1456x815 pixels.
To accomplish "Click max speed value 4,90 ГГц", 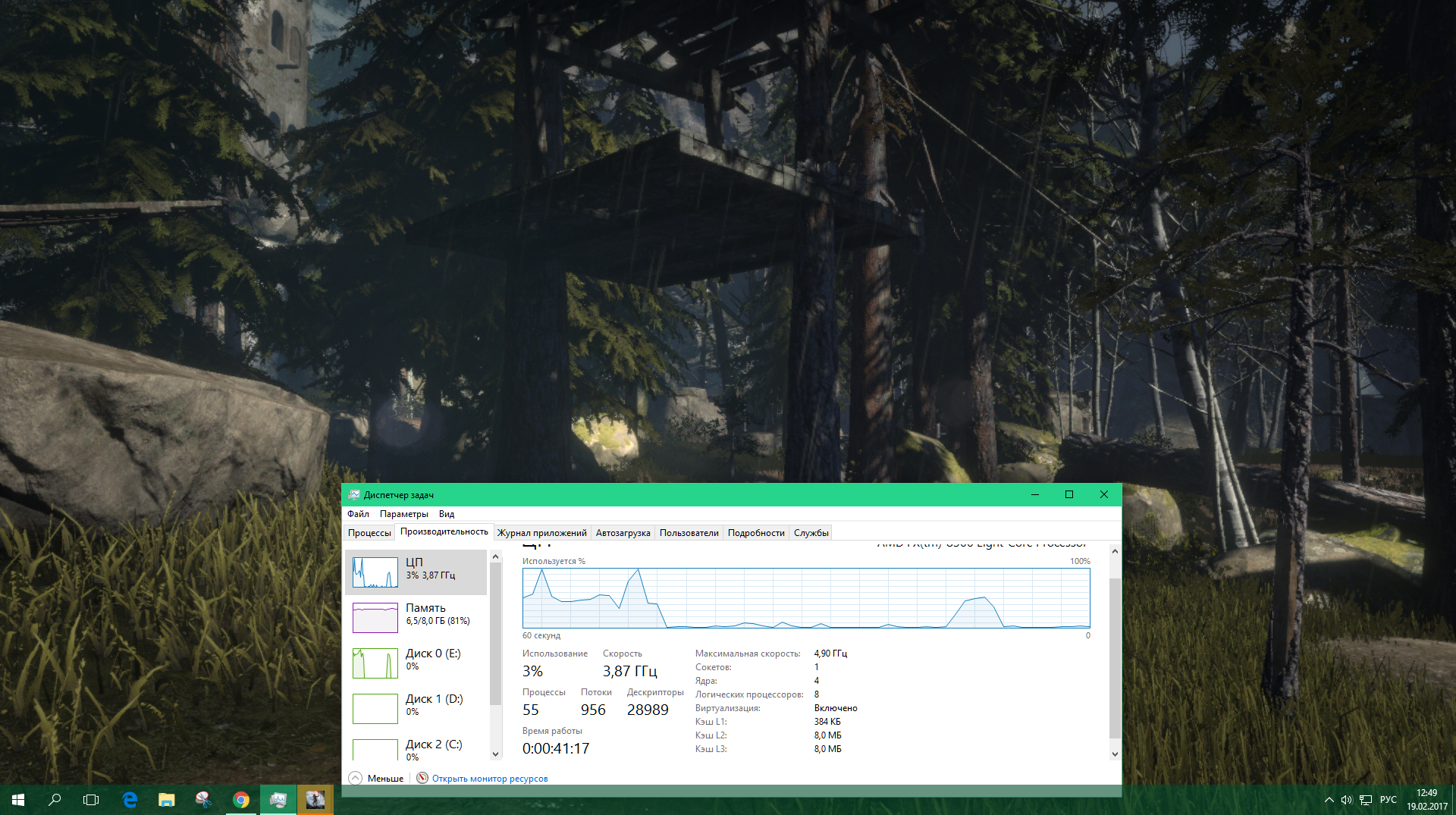I will coord(830,654).
